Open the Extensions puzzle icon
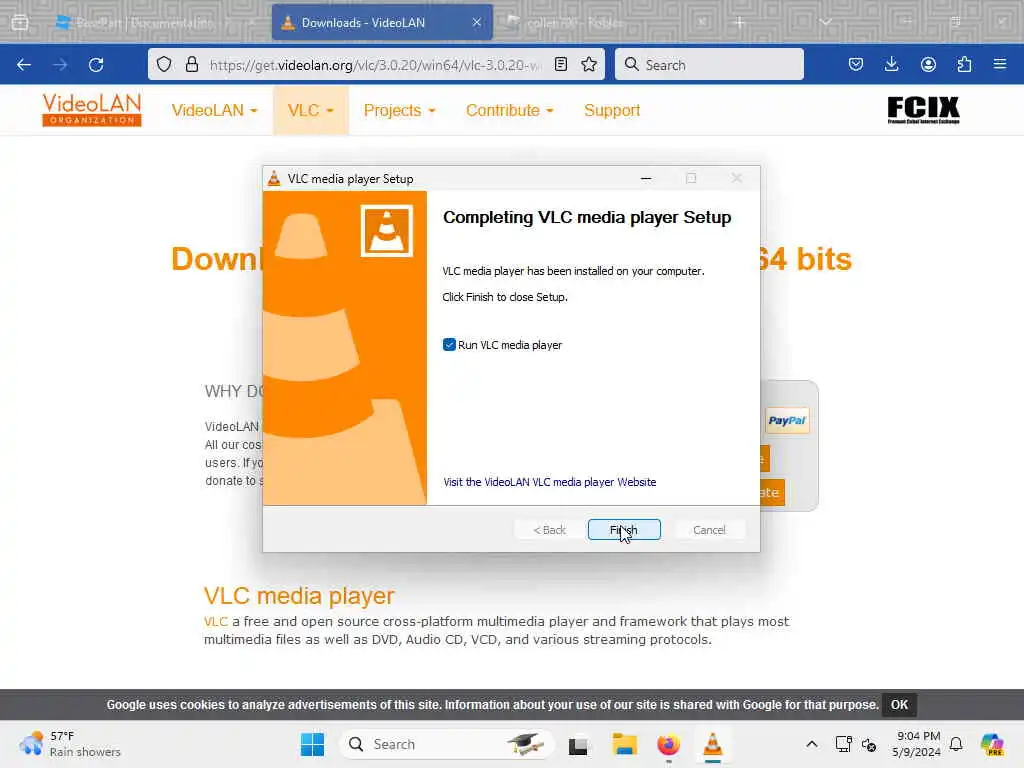Screen dimensions: 1024x768 pyautogui.click(x=964, y=64)
